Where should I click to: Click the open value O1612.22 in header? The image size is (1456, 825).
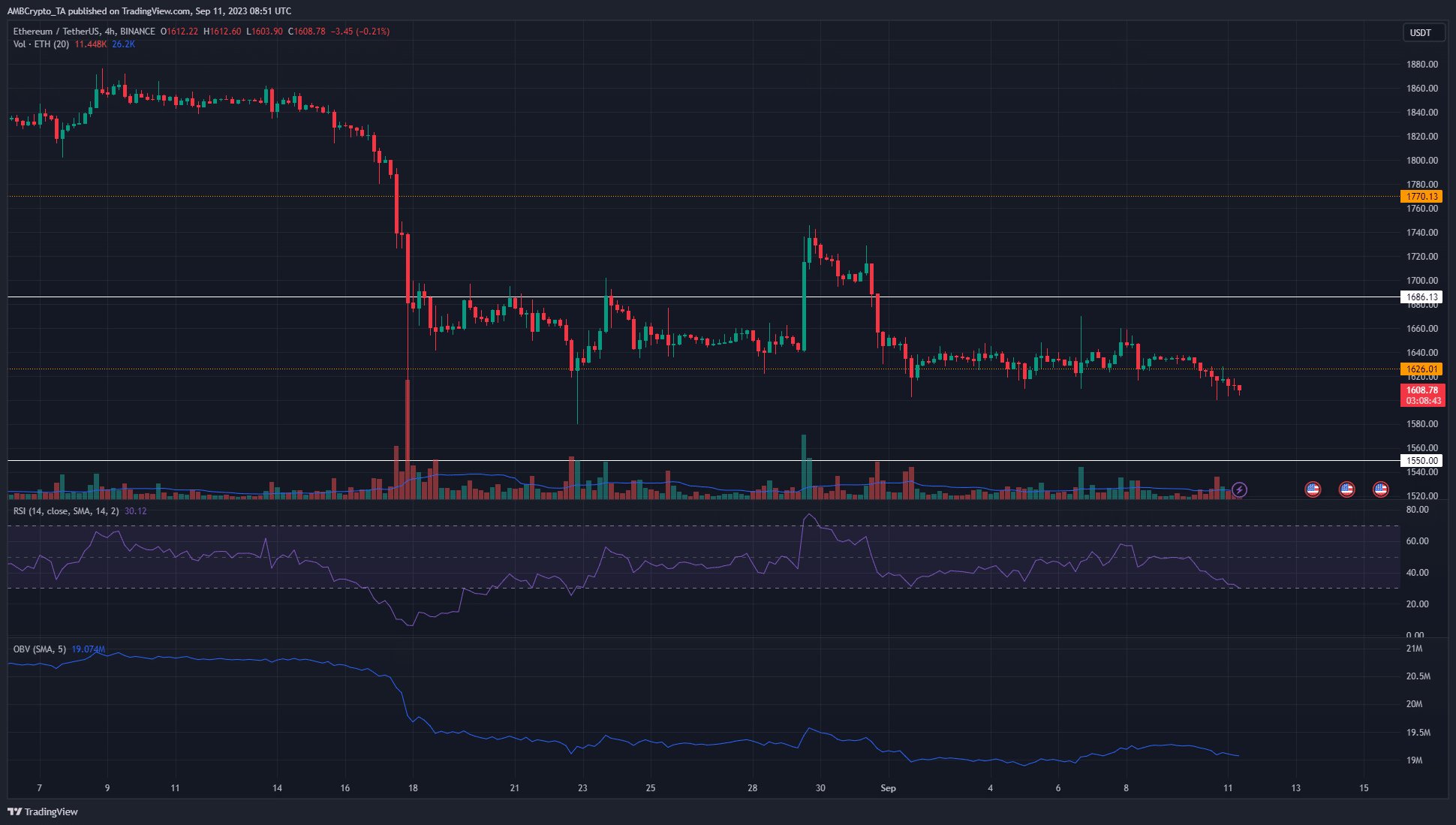(179, 32)
